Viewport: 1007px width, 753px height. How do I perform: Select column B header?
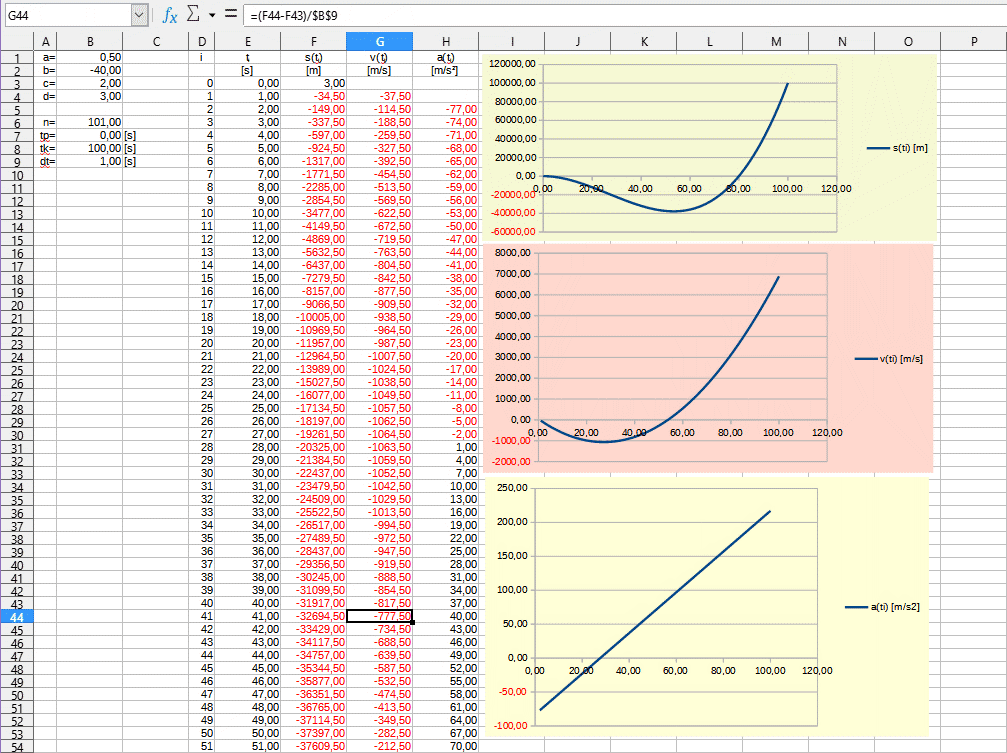[x=90, y=41]
